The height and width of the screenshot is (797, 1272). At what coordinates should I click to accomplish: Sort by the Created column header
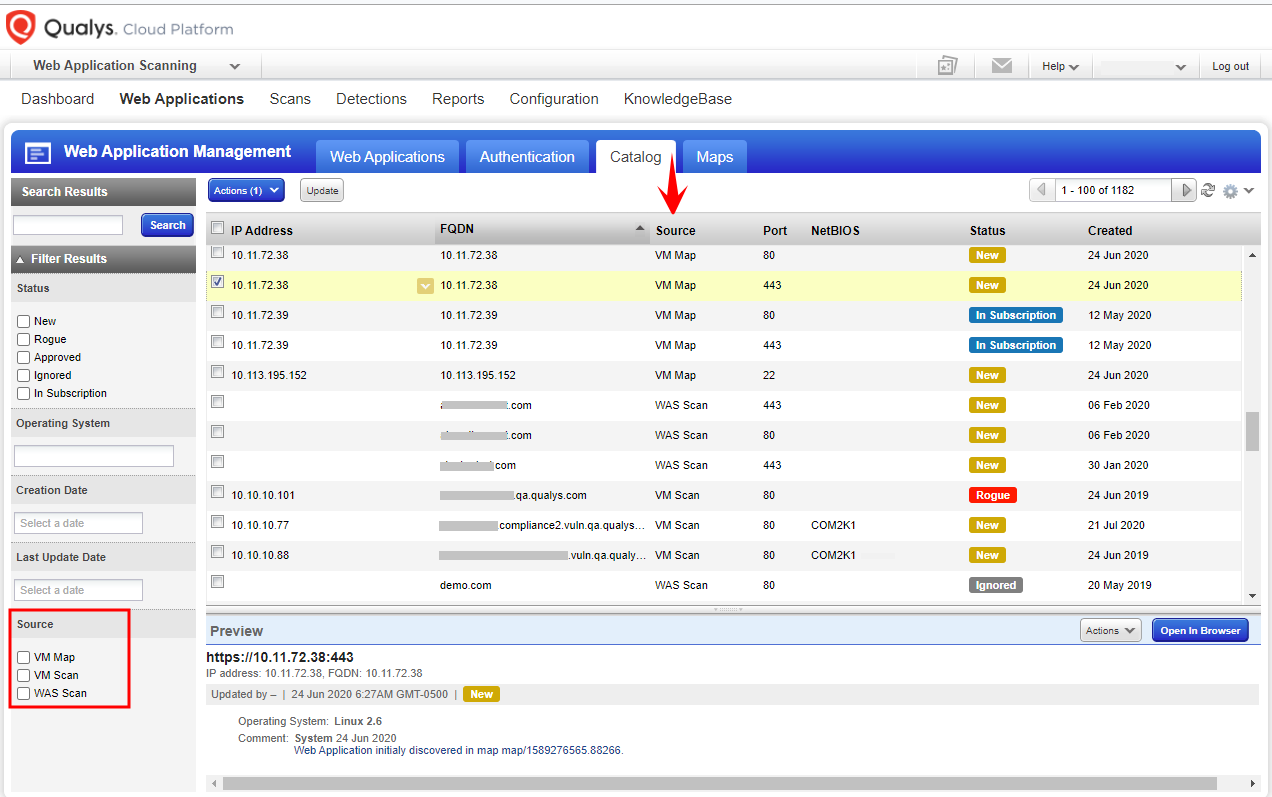tap(1110, 230)
